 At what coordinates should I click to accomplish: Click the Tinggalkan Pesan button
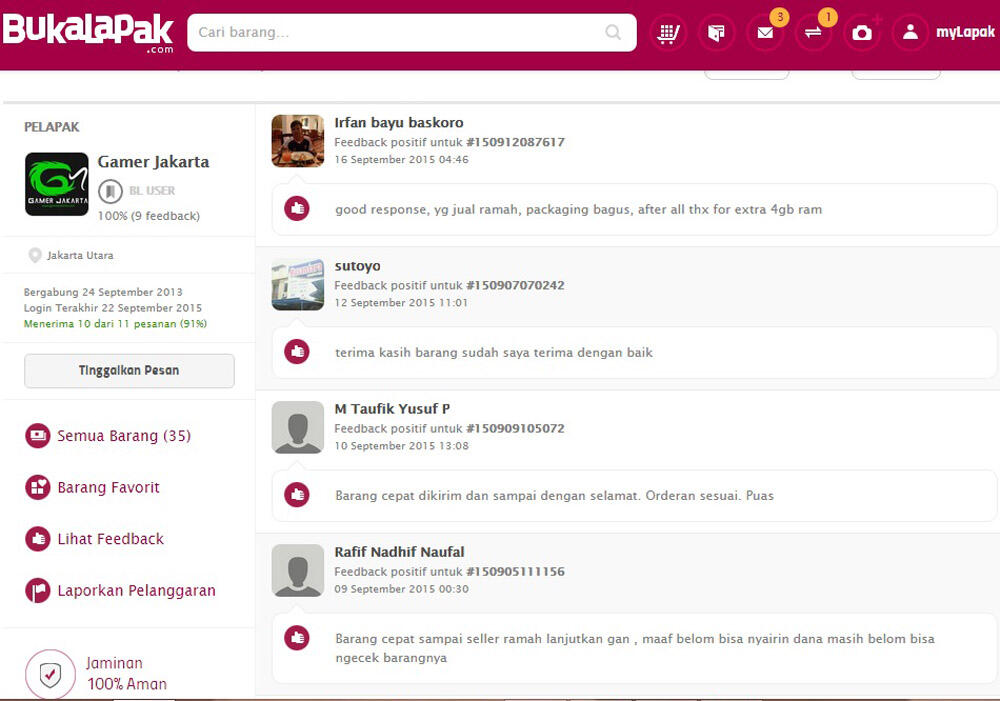click(129, 371)
